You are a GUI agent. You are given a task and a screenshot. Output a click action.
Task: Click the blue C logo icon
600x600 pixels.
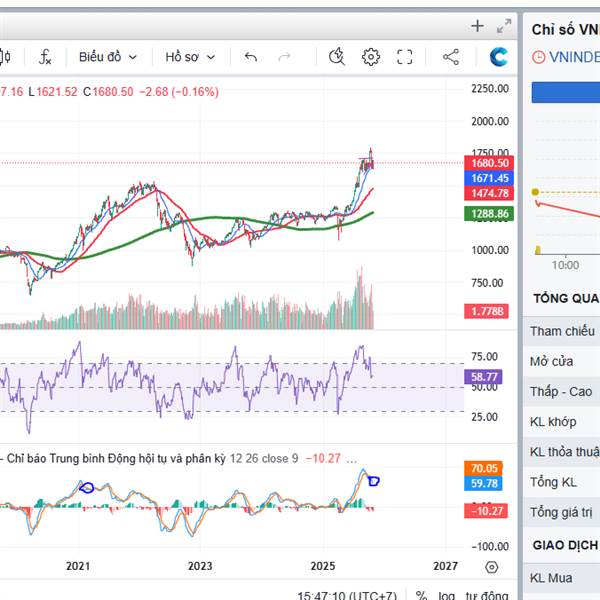pyautogui.click(x=498, y=57)
